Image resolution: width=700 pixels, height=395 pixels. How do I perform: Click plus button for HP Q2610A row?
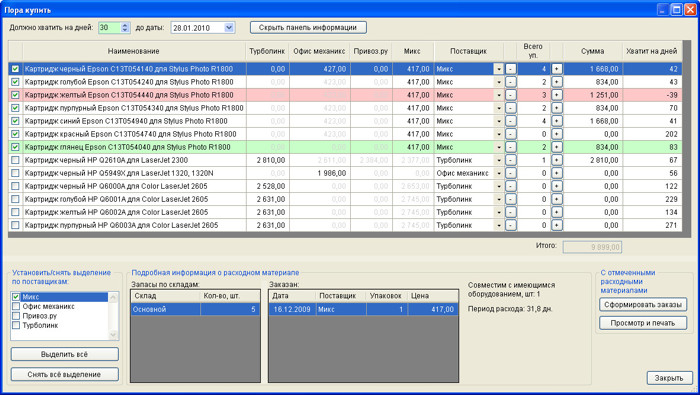click(x=556, y=160)
